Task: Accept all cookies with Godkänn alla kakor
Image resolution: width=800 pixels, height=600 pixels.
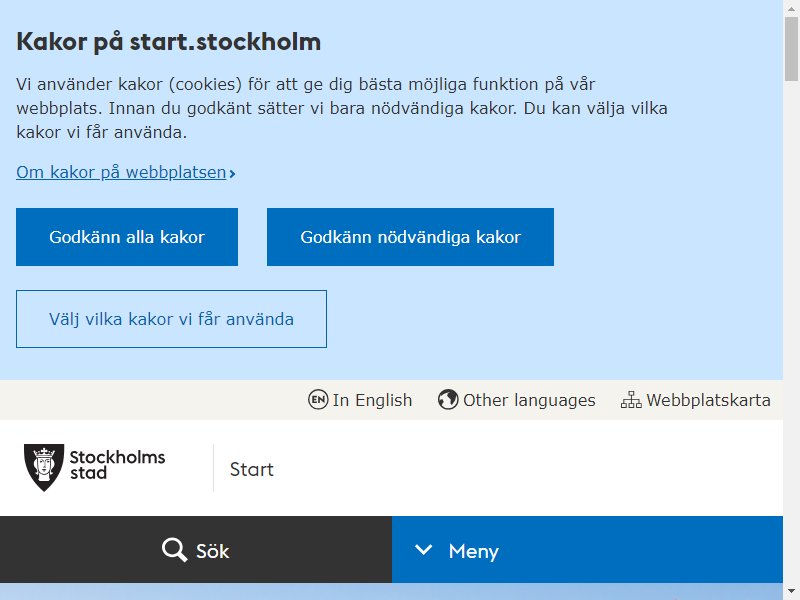Action: (127, 237)
